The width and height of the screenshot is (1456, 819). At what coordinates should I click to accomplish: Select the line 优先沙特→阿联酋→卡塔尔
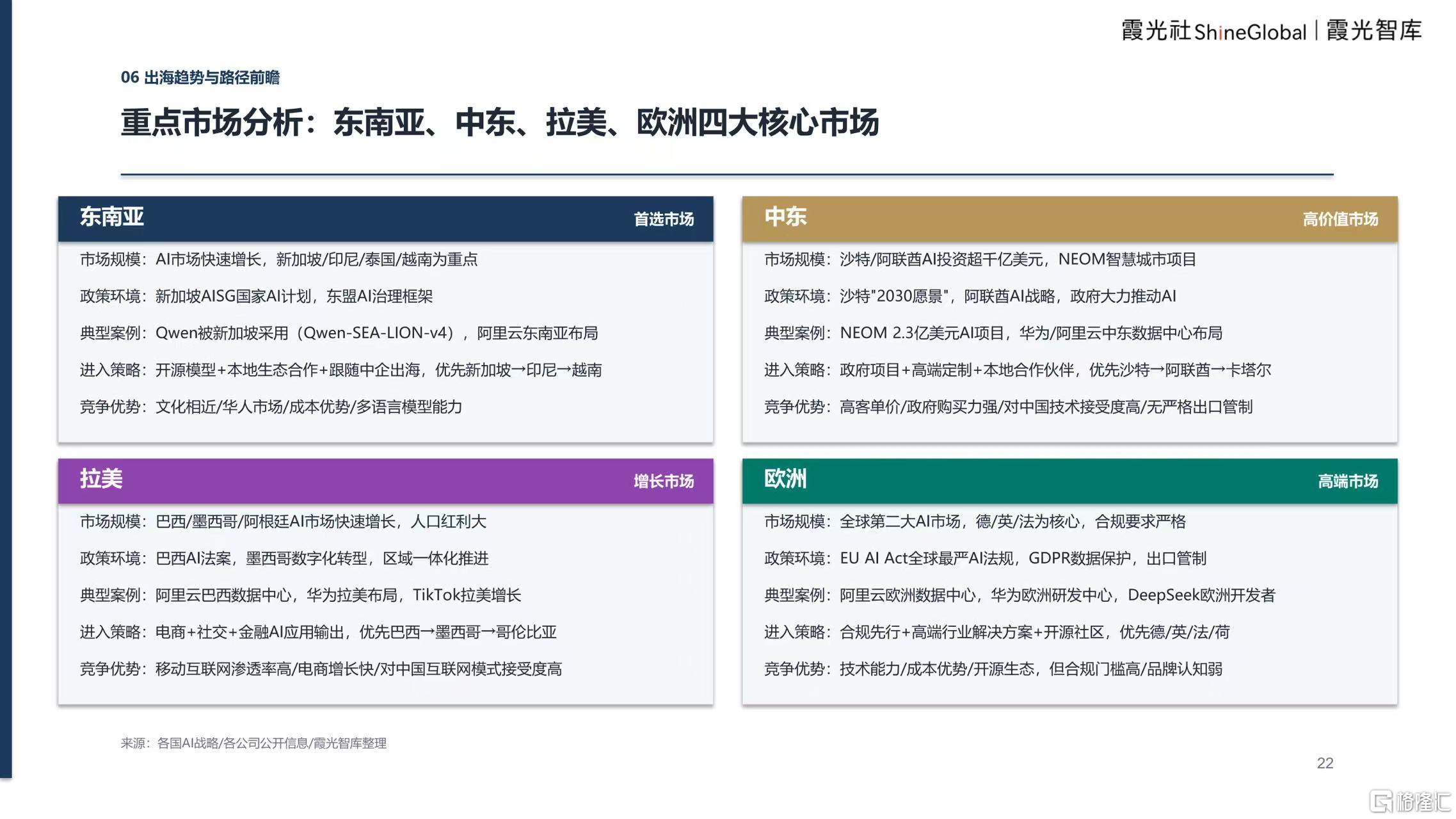click(x=1017, y=369)
